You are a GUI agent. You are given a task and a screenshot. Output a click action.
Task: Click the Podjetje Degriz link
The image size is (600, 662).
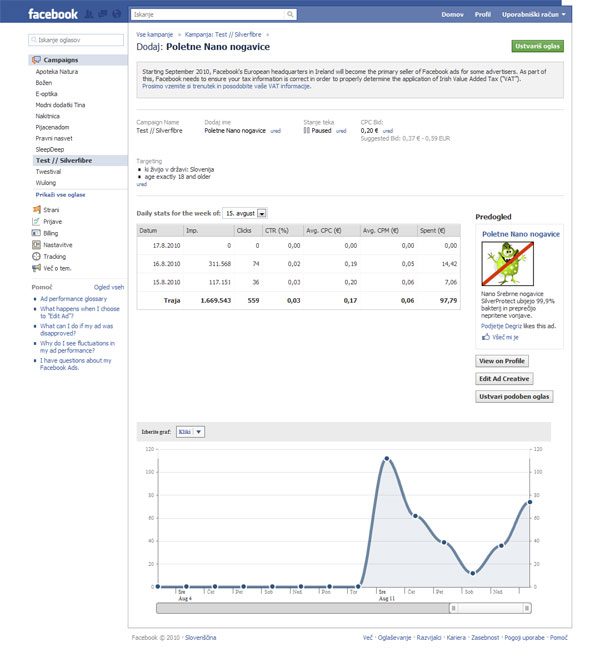point(501,326)
